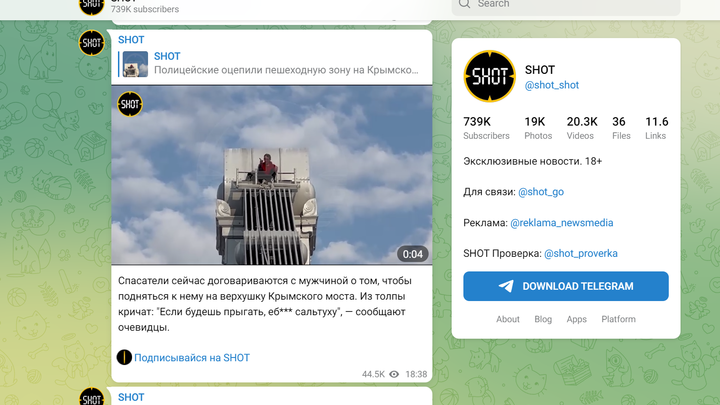Open the About footer link

[507, 319]
